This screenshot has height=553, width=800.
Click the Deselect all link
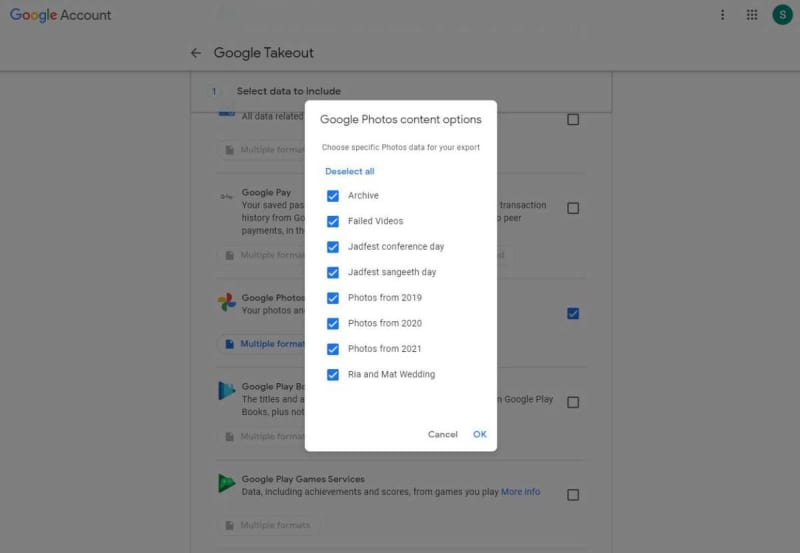coord(349,171)
